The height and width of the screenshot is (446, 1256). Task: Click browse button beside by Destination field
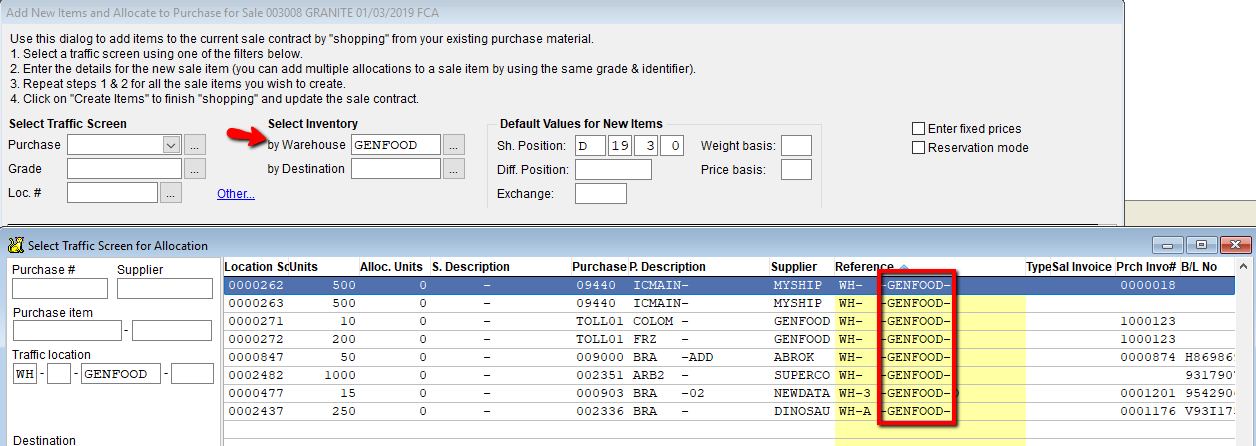pyautogui.click(x=454, y=169)
